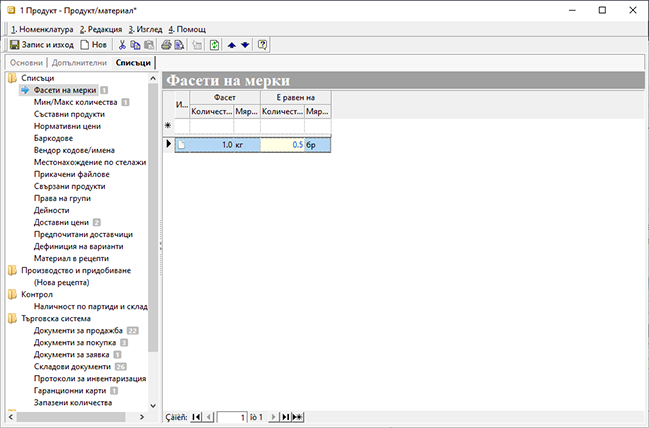Open Документи за покупка list
This screenshot has width=649, height=428.
click(x=75, y=342)
